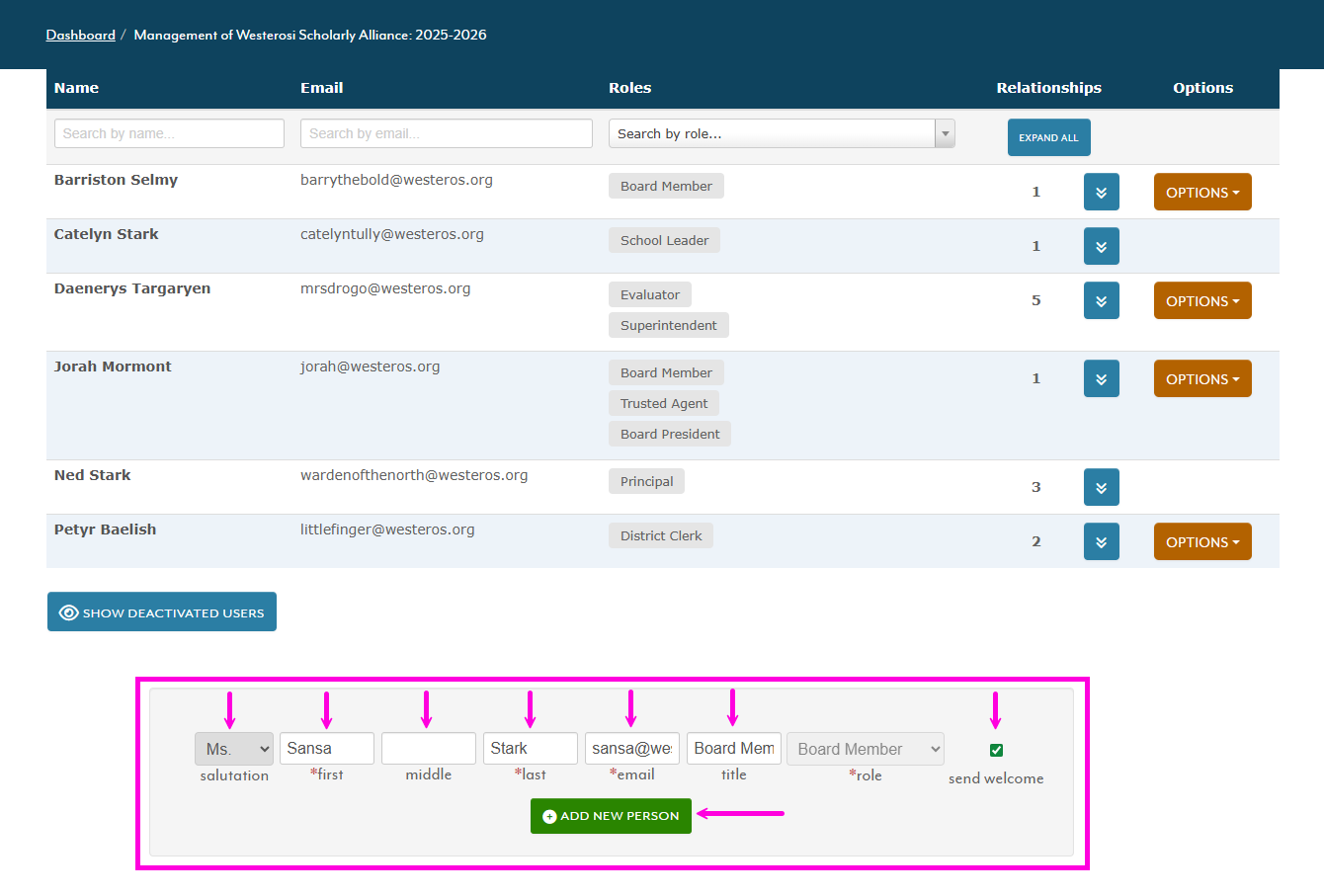Click email wardenofthenorth@westeros.org
The width and height of the screenshot is (1324, 896).
click(414, 475)
